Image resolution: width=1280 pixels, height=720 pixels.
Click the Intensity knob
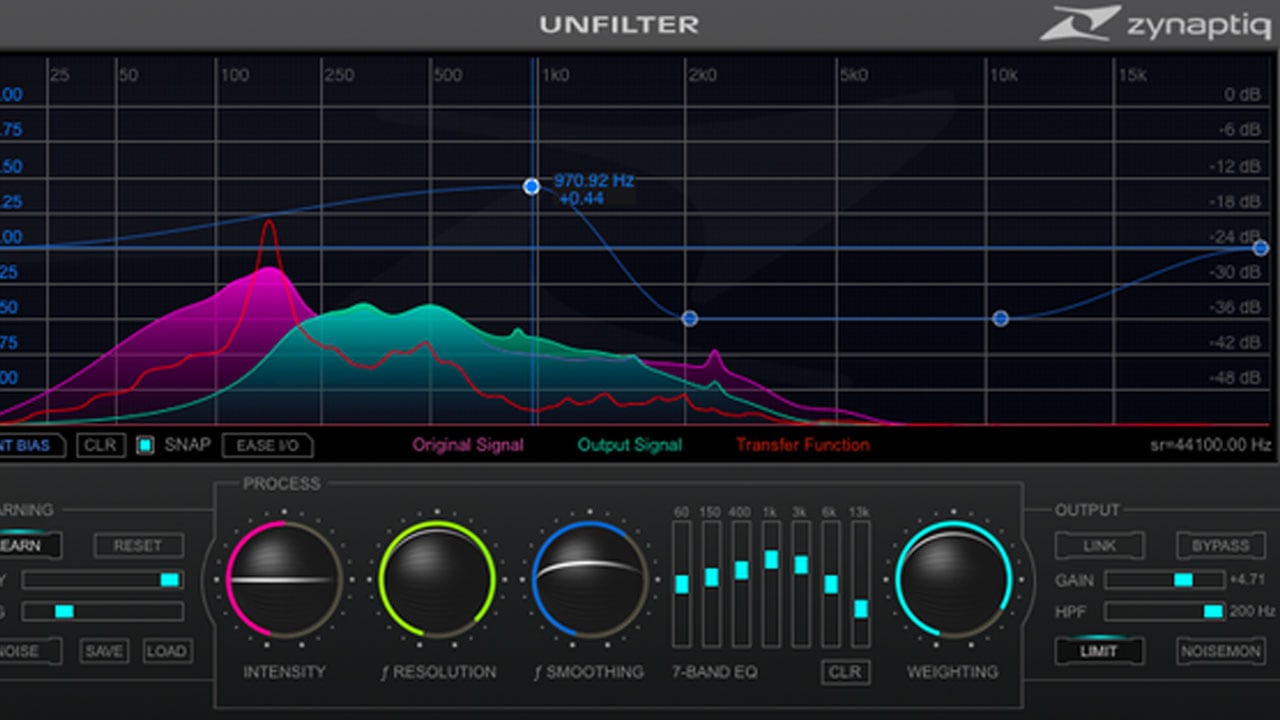pyautogui.click(x=285, y=578)
